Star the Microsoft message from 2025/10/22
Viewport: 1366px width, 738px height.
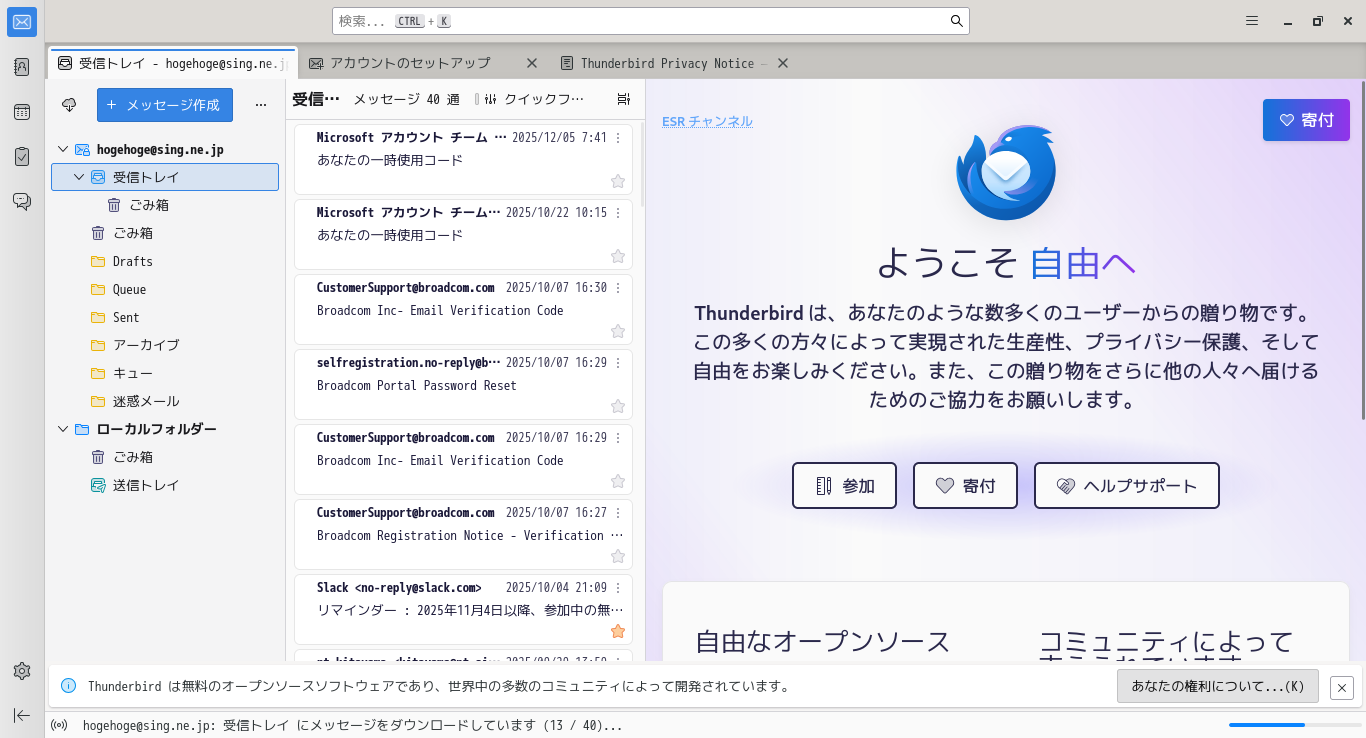click(x=618, y=256)
